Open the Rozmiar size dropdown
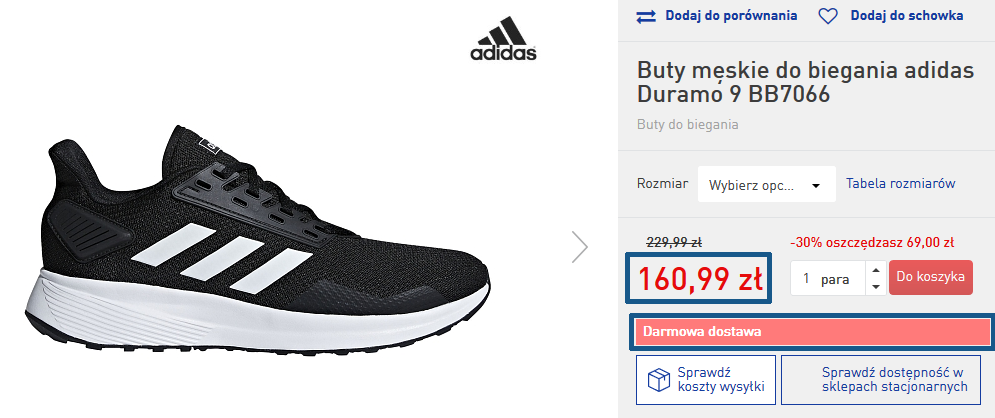 click(x=767, y=185)
